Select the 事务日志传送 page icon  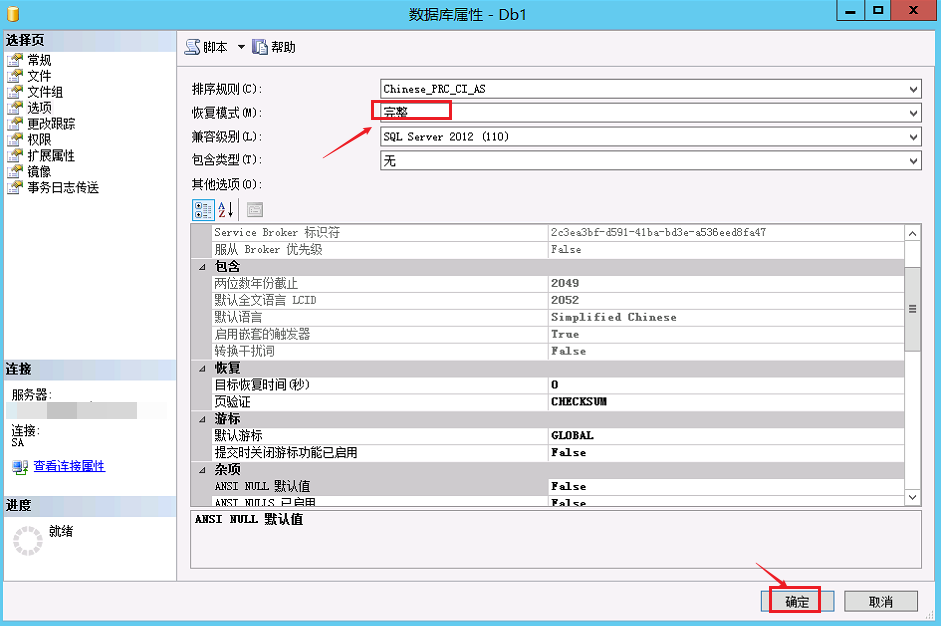(x=15, y=187)
